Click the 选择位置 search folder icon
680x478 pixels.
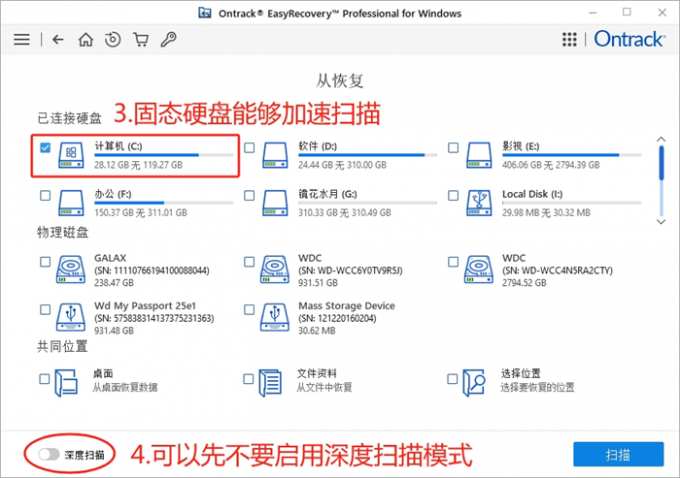click(x=474, y=383)
